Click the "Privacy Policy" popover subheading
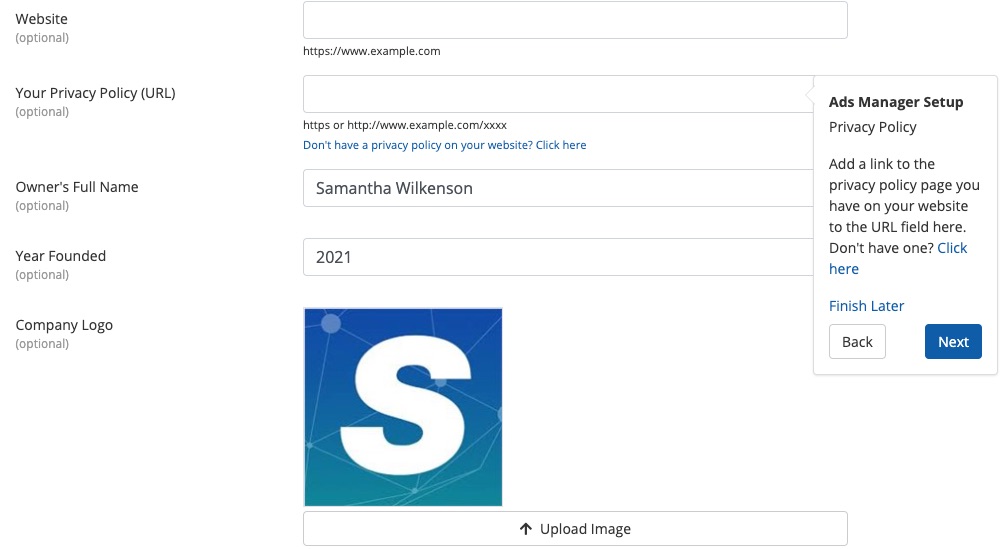This screenshot has width=1004, height=549. pyautogui.click(x=873, y=127)
